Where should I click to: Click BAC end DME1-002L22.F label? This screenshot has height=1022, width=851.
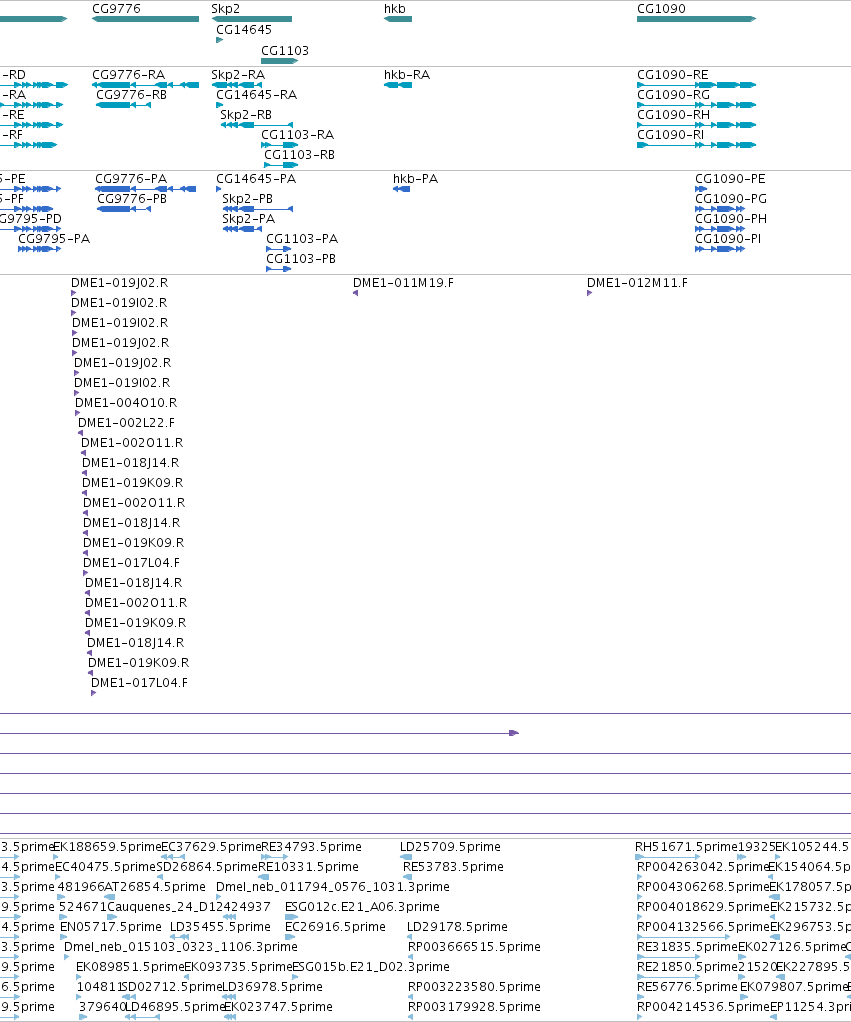coord(126,422)
